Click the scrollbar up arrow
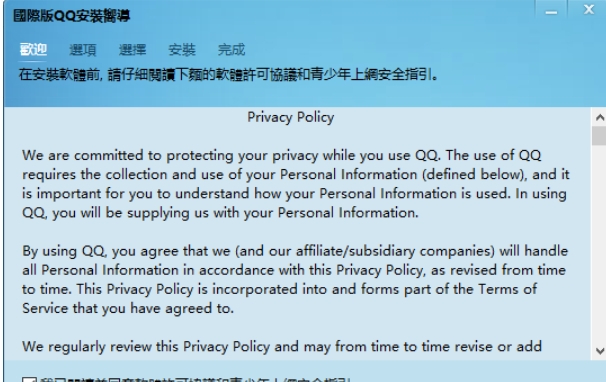 599,117
